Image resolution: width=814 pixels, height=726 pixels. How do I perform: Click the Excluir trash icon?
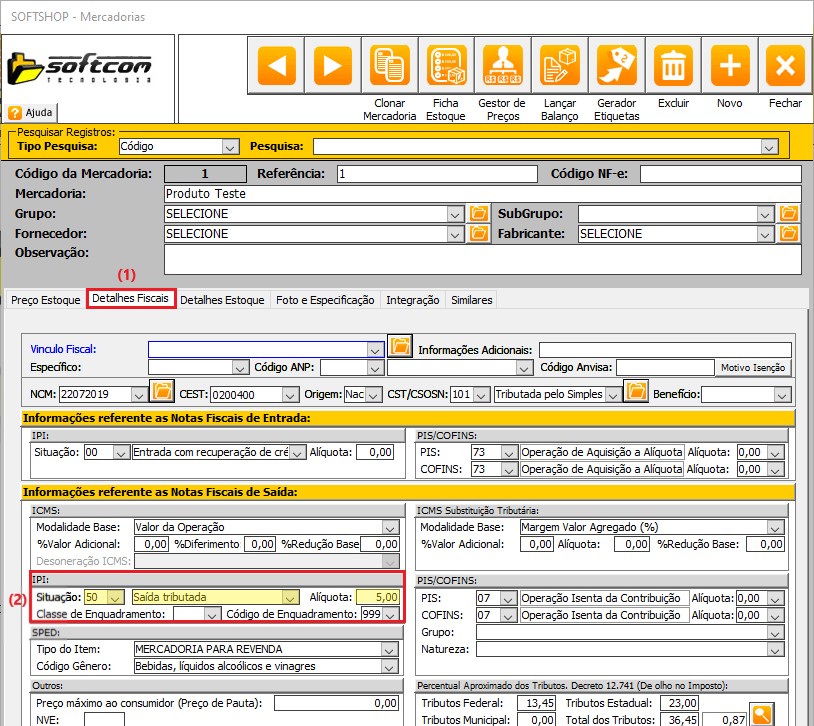tap(673, 66)
